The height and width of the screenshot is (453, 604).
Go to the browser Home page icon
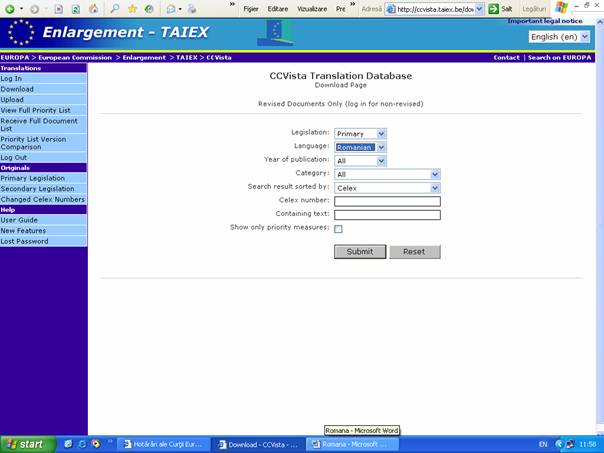(93, 9)
